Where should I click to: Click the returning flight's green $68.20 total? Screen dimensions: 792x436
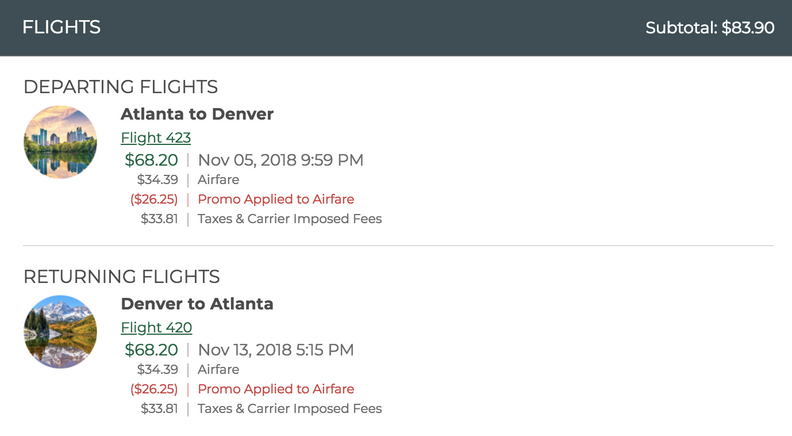tap(151, 350)
